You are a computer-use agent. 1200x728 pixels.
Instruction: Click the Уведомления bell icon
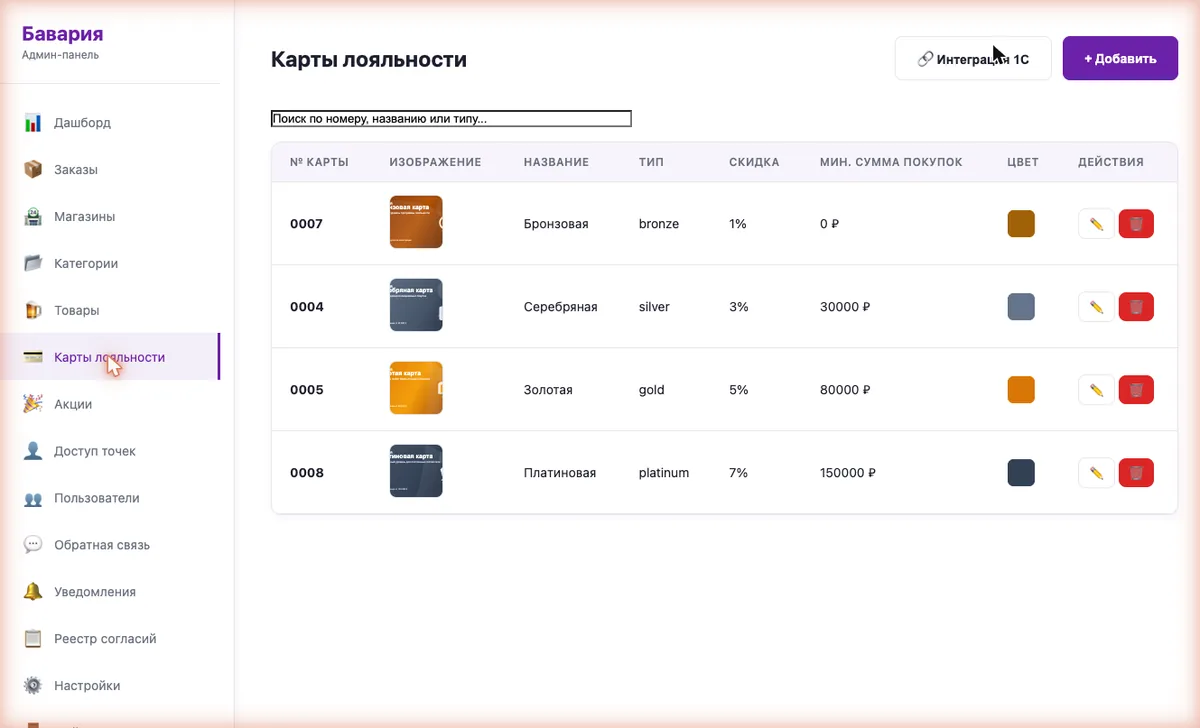point(33,592)
